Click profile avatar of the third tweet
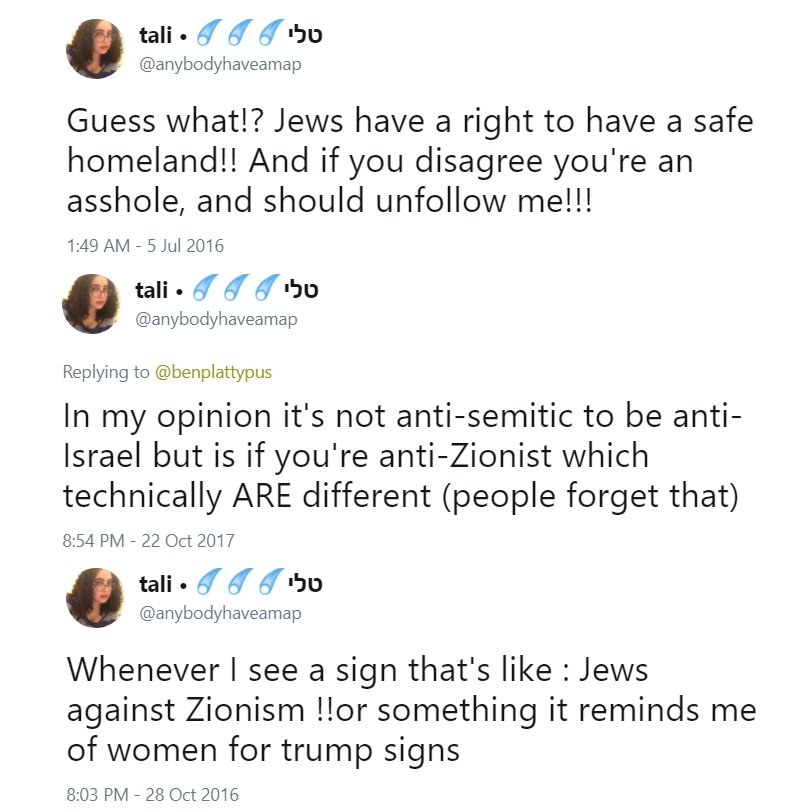 click(x=95, y=598)
